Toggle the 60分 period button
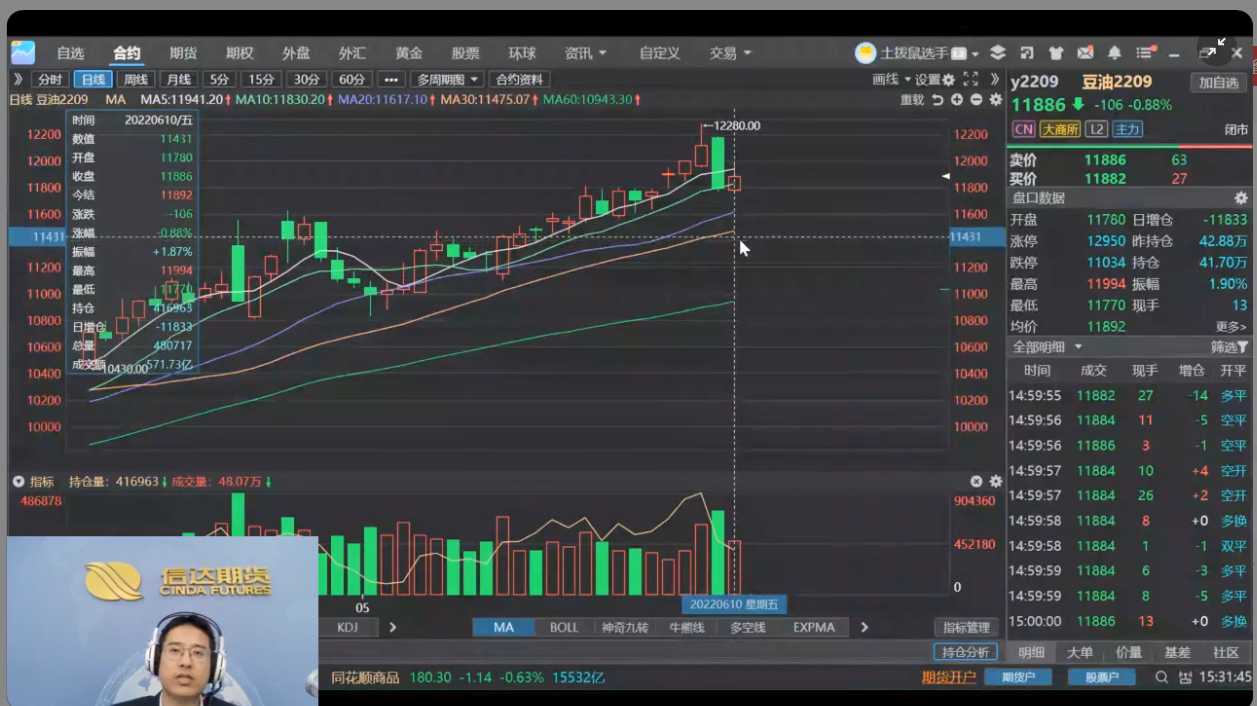1257x706 pixels. [351, 80]
